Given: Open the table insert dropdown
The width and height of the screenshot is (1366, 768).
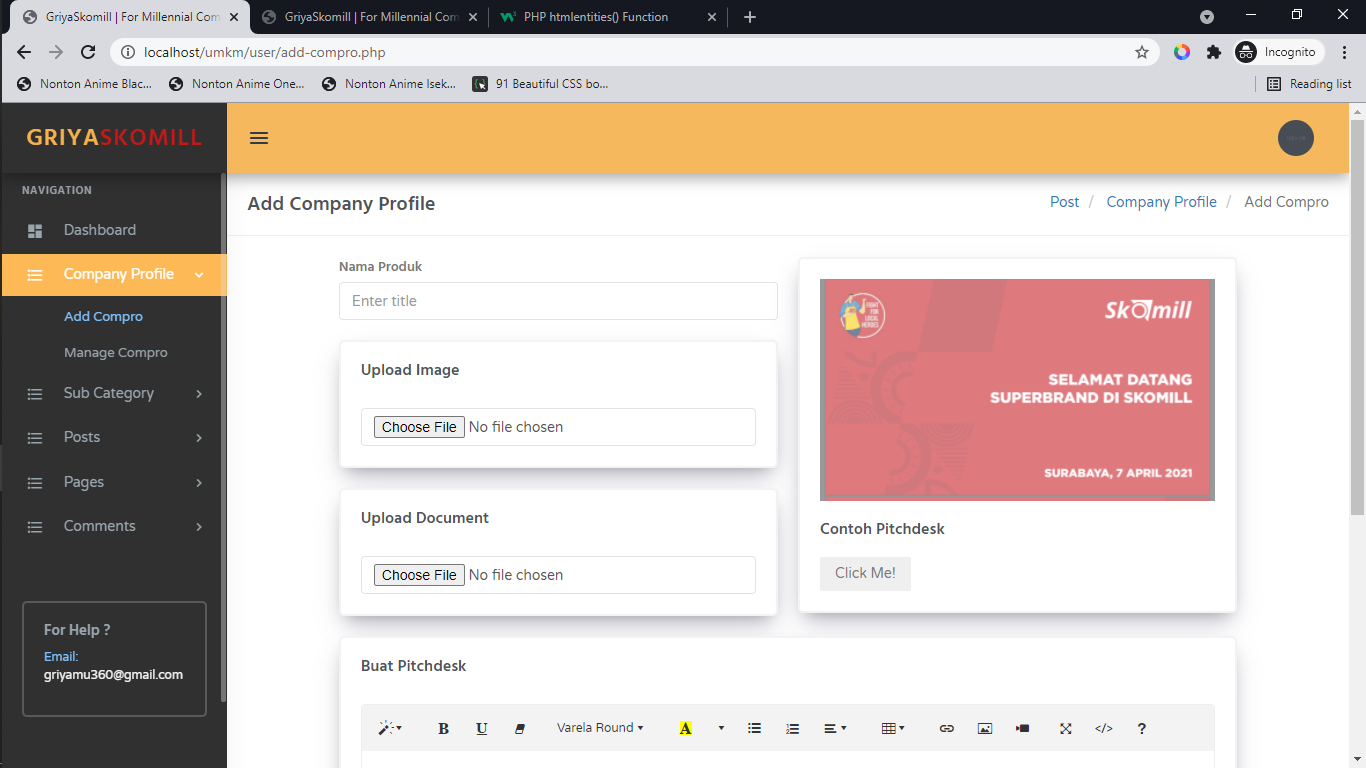Looking at the screenshot, I should [892, 729].
